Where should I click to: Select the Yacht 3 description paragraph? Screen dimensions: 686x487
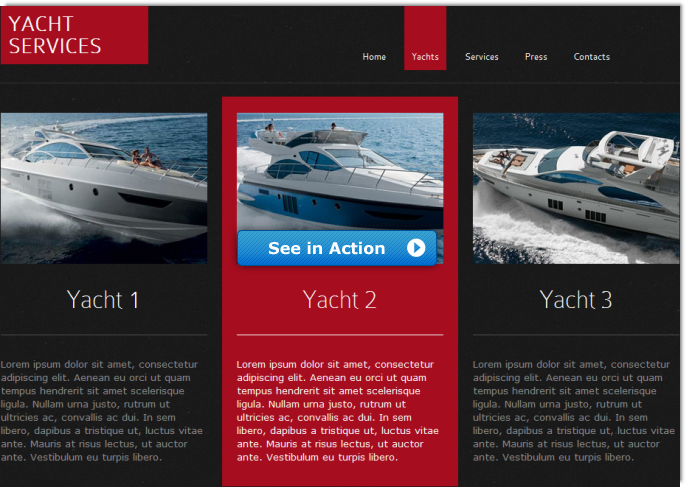[x=574, y=410]
